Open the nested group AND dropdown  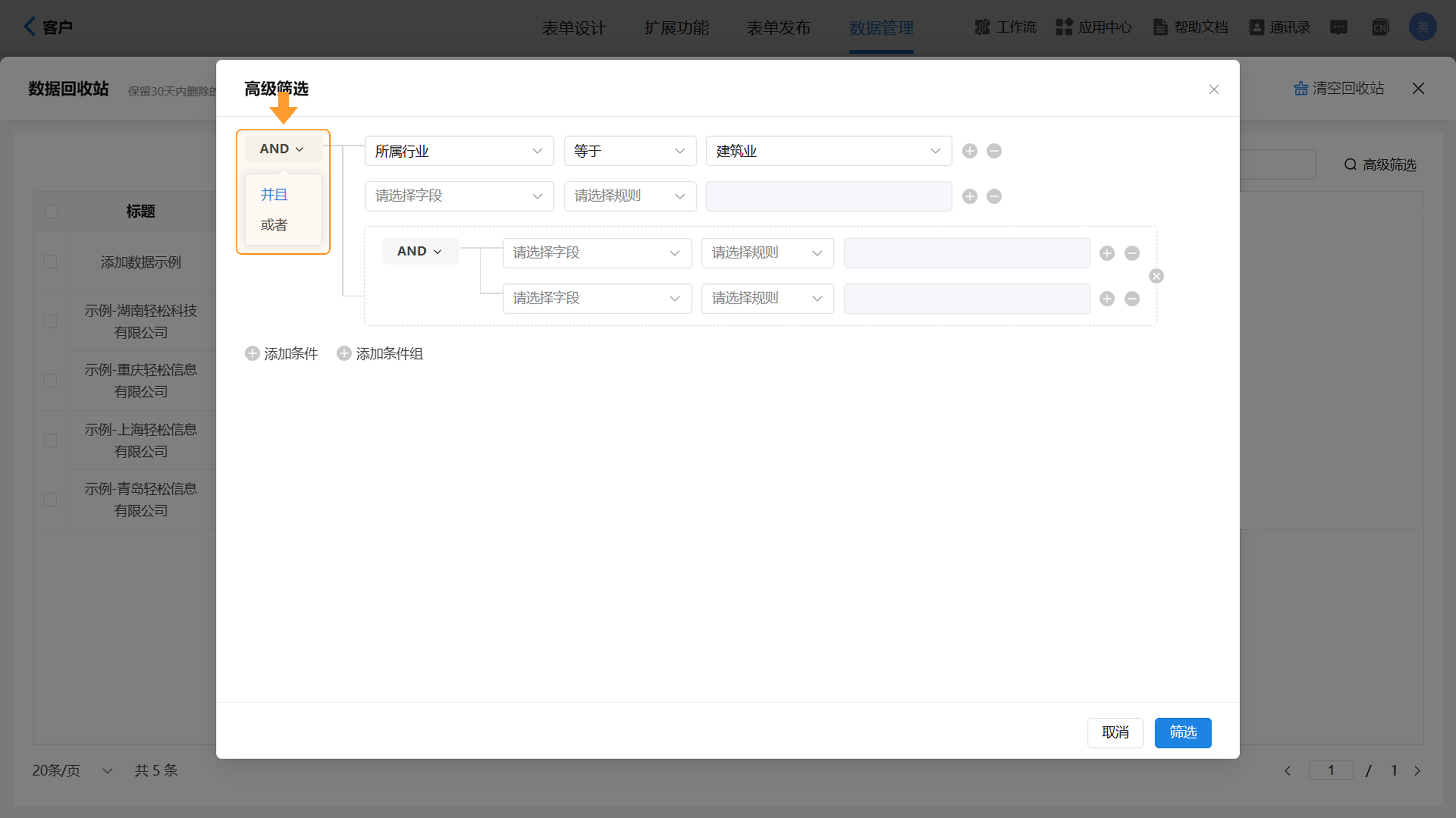(x=420, y=251)
